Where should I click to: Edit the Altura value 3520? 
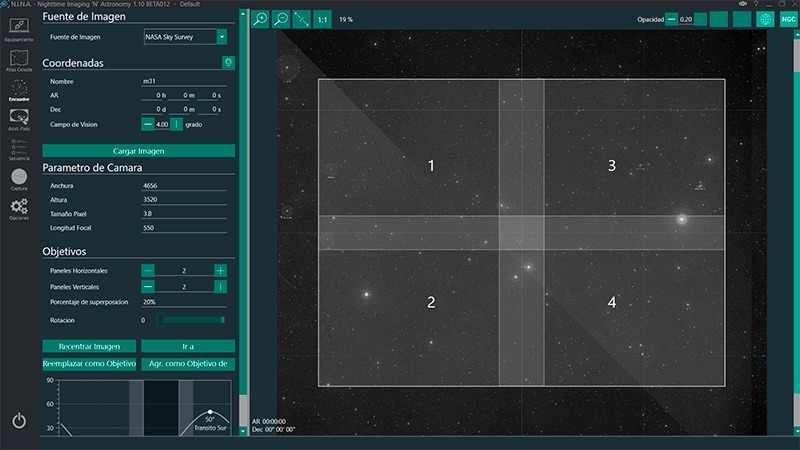184,199
